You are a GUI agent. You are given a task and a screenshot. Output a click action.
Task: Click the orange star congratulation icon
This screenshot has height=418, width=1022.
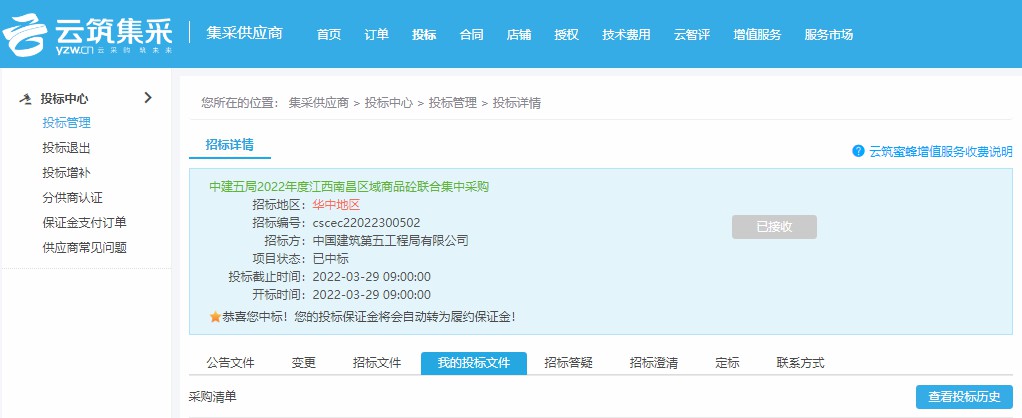click(x=214, y=317)
